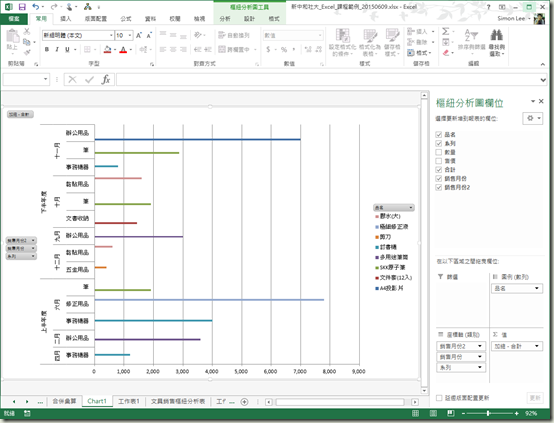Switch to the Design (設計) ribbon tab
This screenshot has height=423, width=554.
coord(249,19)
